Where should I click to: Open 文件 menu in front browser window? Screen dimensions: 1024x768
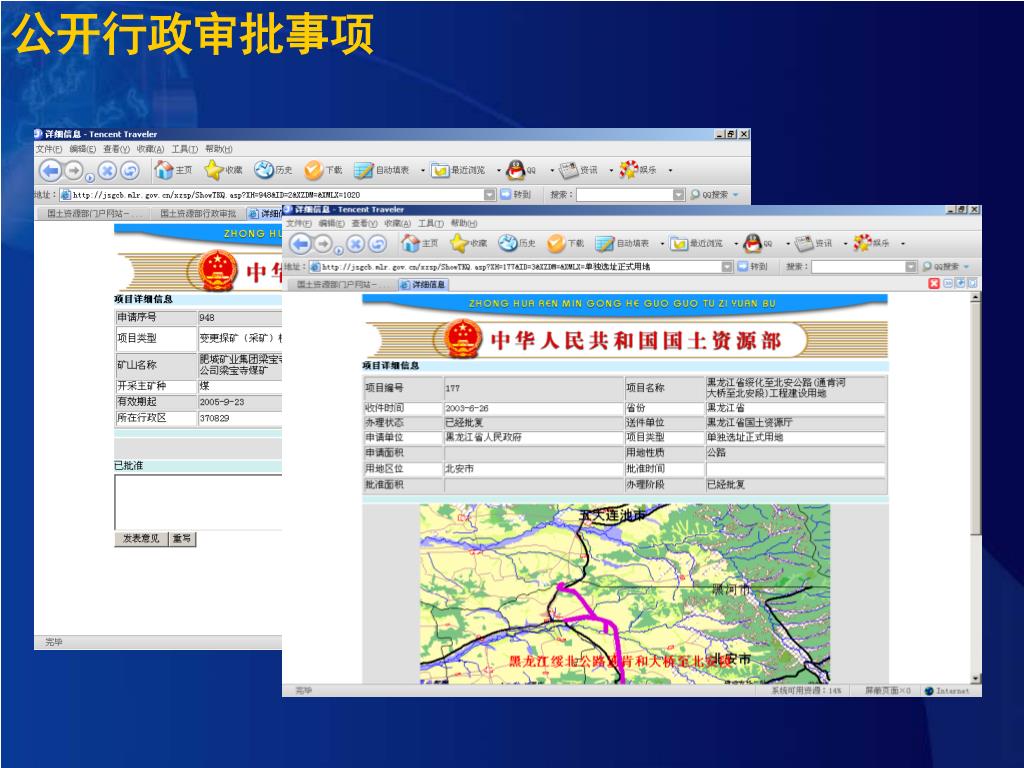tap(298, 223)
